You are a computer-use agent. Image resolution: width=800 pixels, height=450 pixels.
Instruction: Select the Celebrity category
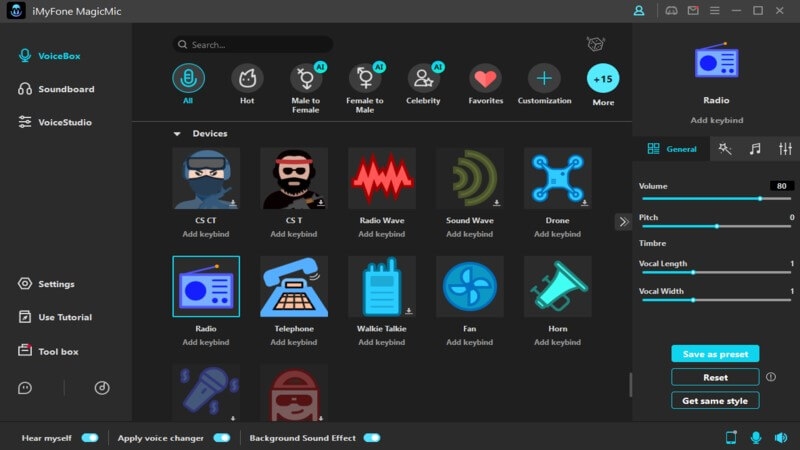coord(423,84)
